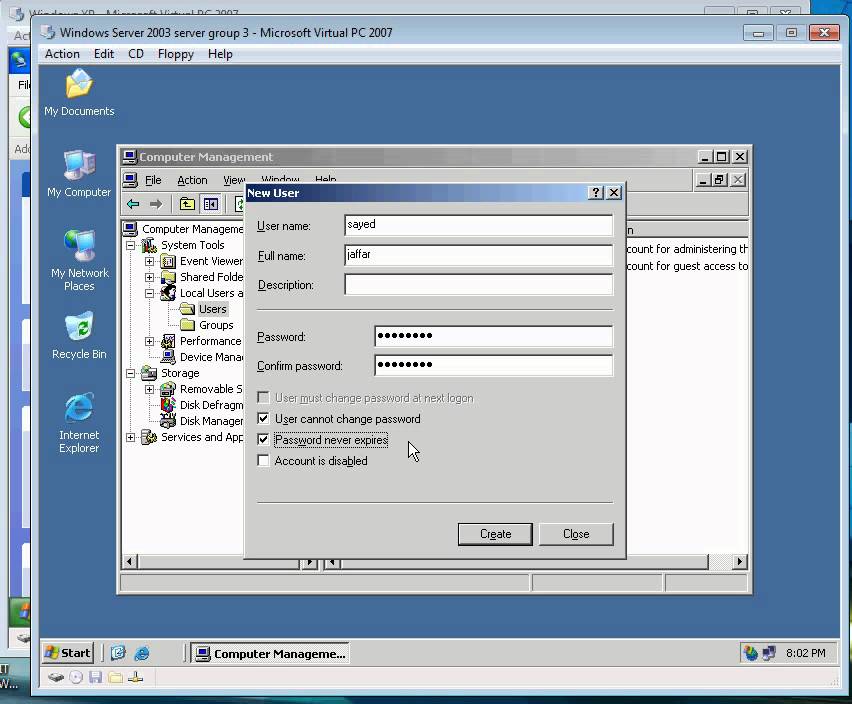Collapse Local Users and Groups node

pos(149,293)
